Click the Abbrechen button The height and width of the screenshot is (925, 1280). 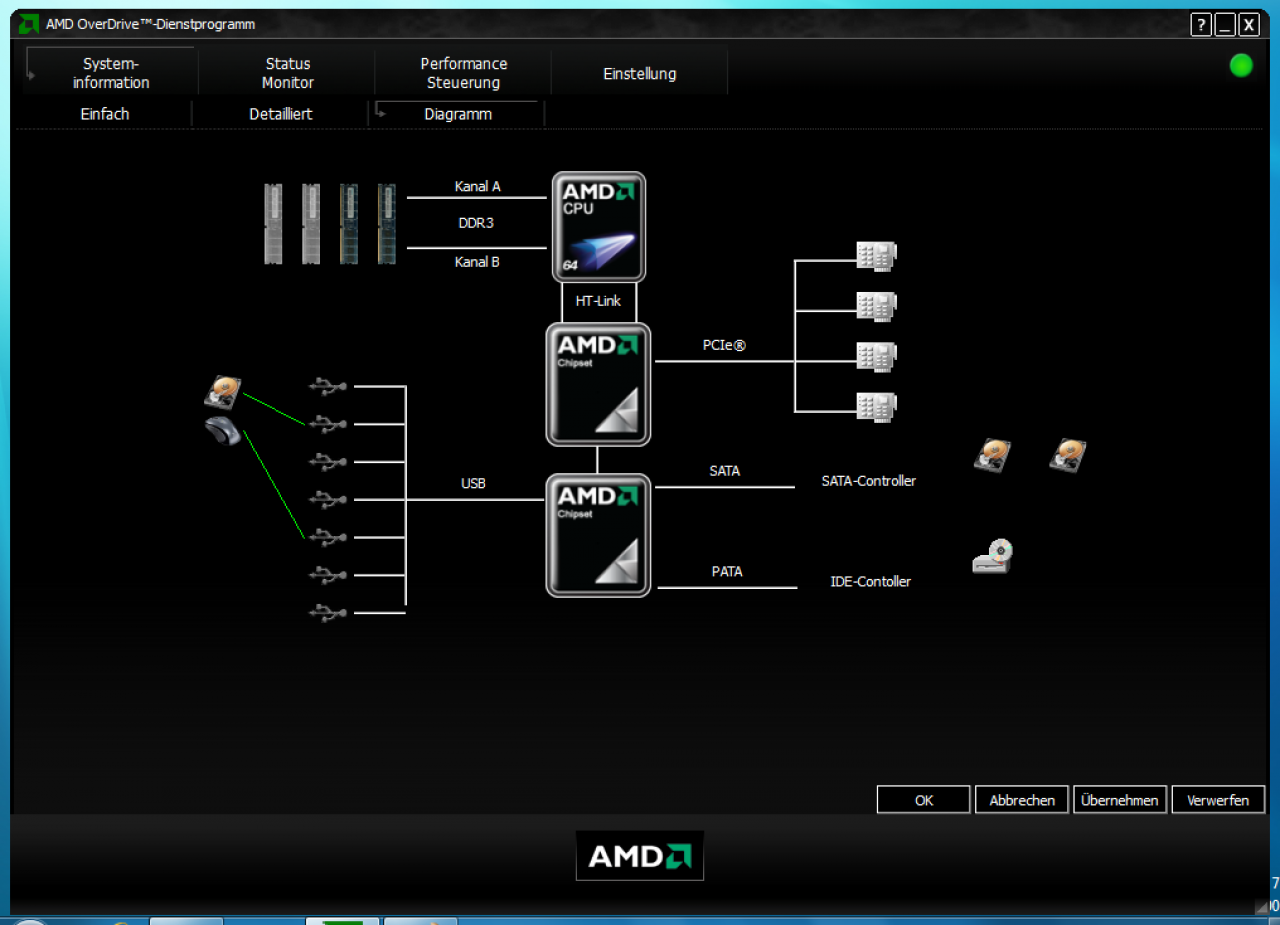(x=1022, y=800)
